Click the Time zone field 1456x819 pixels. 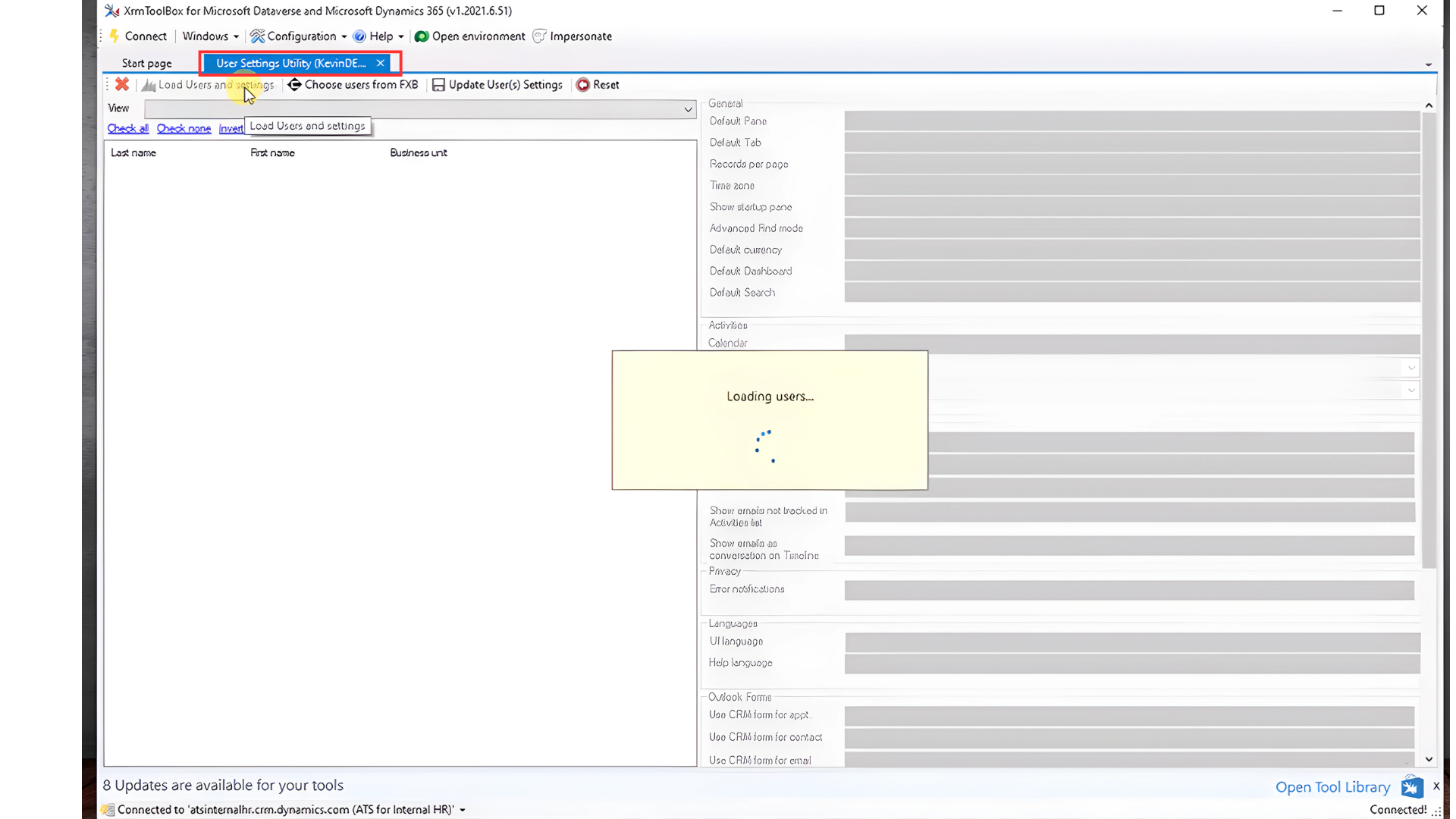tap(1131, 185)
